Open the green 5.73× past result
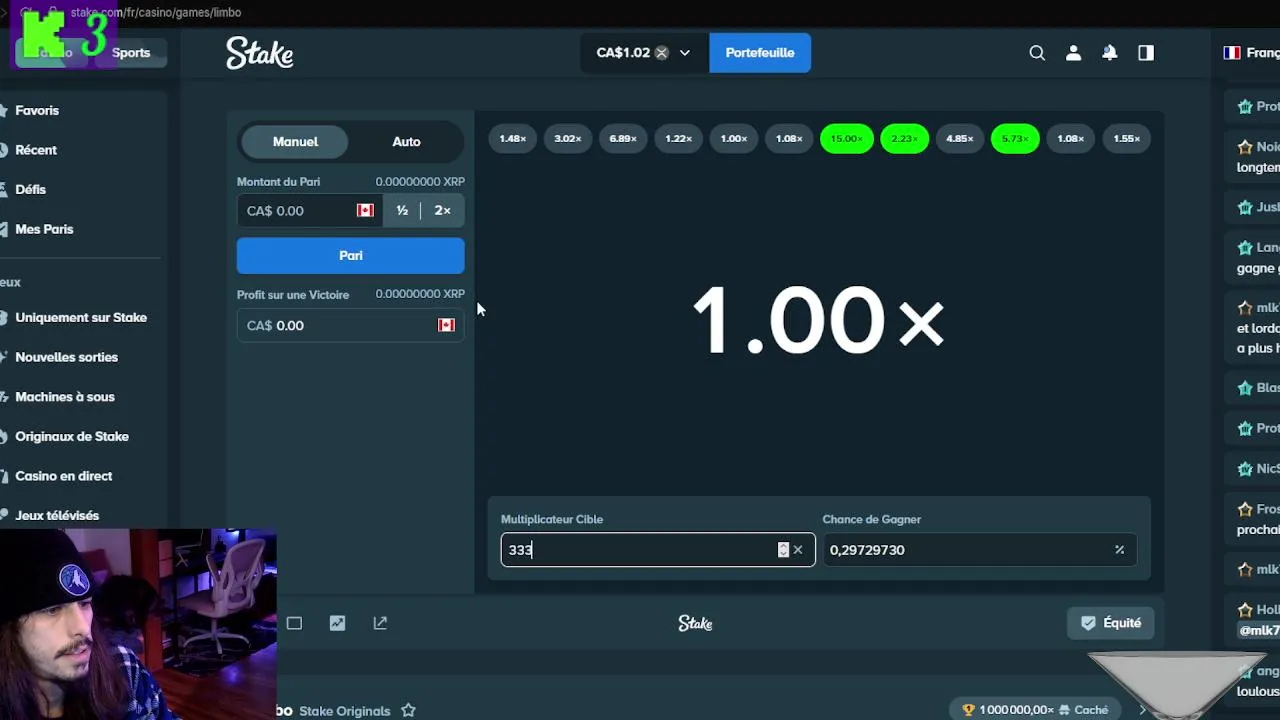1280x720 pixels. pos(1015,139)
